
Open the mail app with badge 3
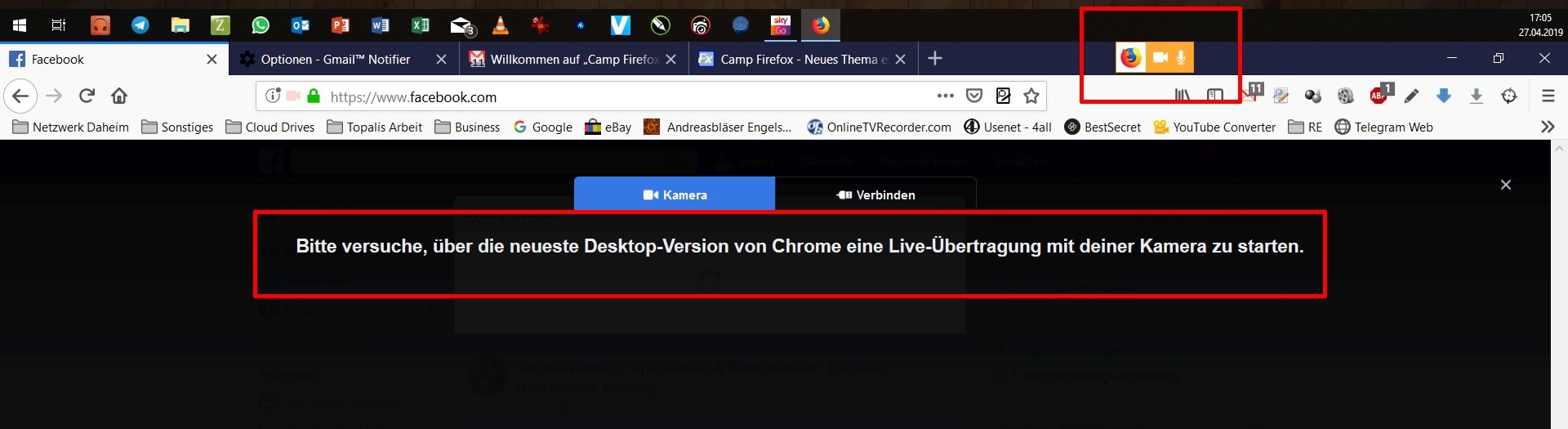coord(462,26)
